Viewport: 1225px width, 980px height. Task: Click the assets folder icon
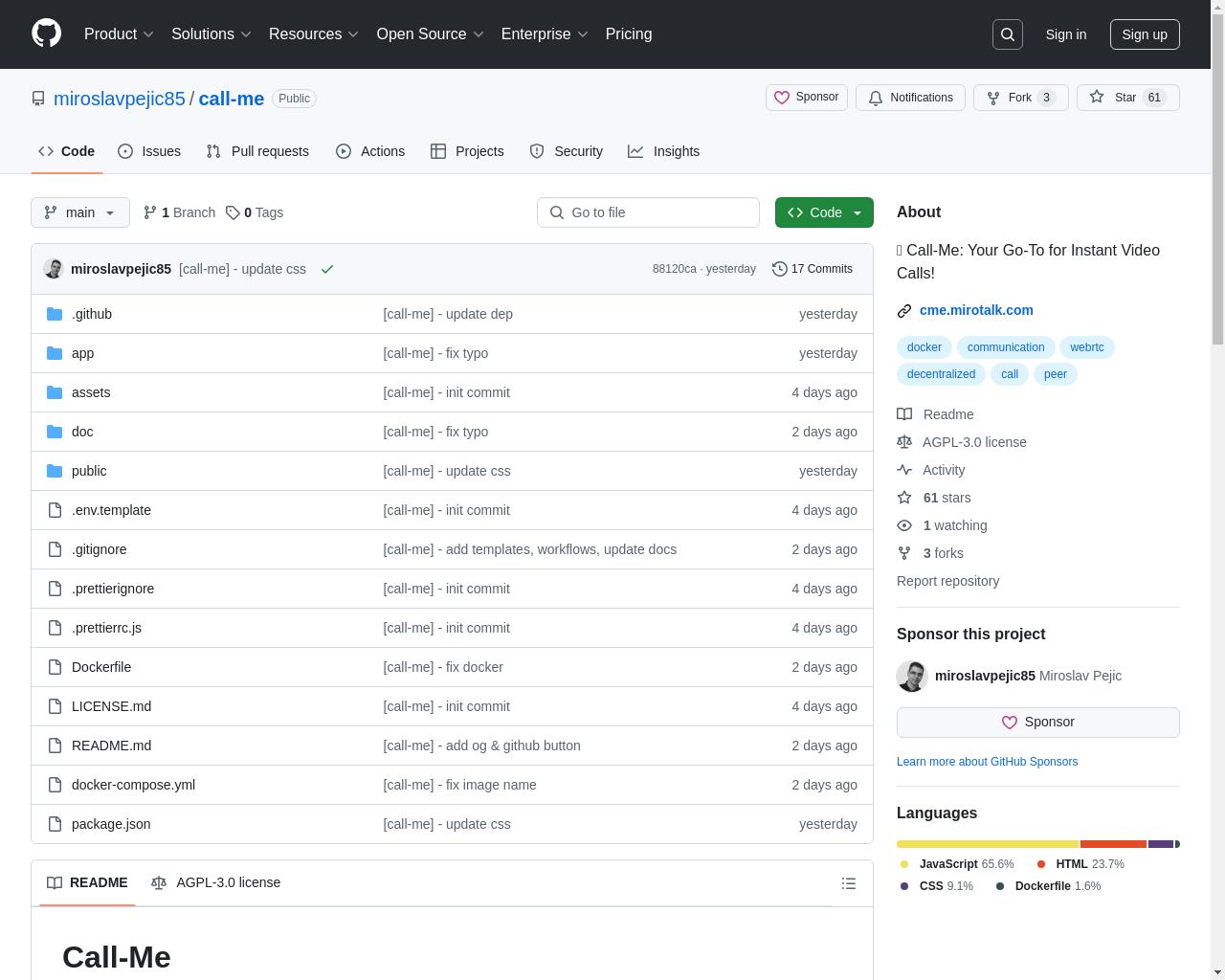point(55,392)
